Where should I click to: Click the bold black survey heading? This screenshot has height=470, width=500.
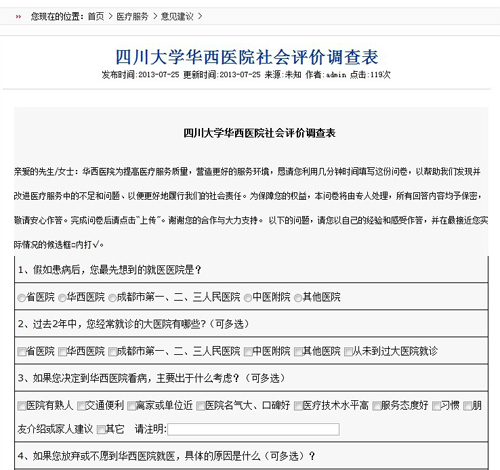(x=259, y=133)
